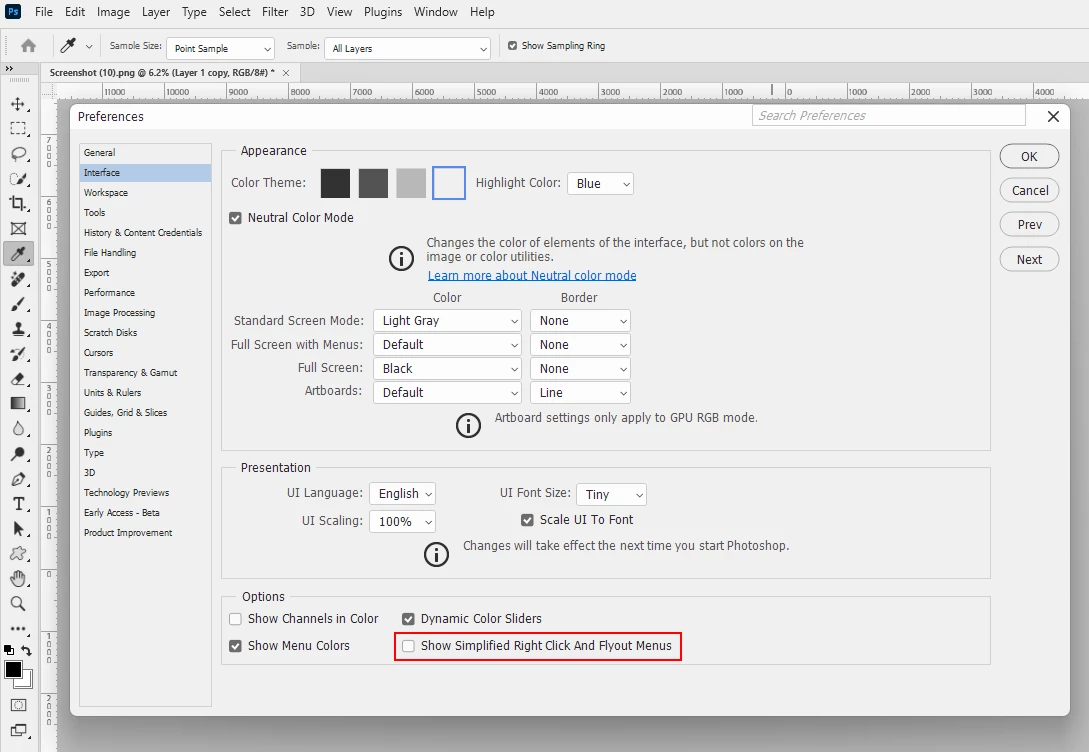Choose the light gray color theme swatch

pos(411,183)
